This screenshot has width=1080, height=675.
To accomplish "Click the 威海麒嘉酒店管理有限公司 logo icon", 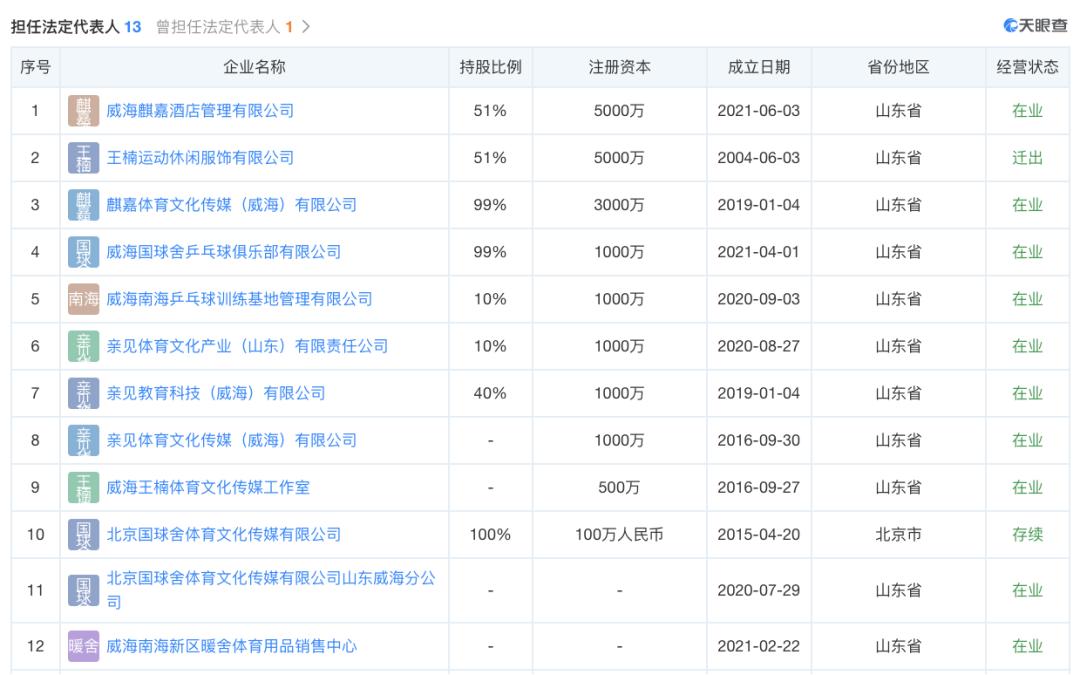I will point(84,111).
